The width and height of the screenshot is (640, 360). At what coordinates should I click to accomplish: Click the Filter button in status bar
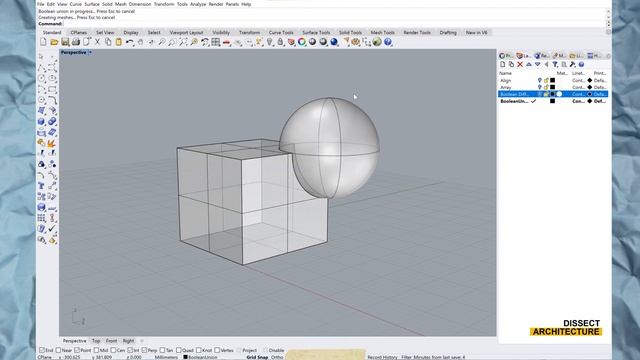point(407,357)
